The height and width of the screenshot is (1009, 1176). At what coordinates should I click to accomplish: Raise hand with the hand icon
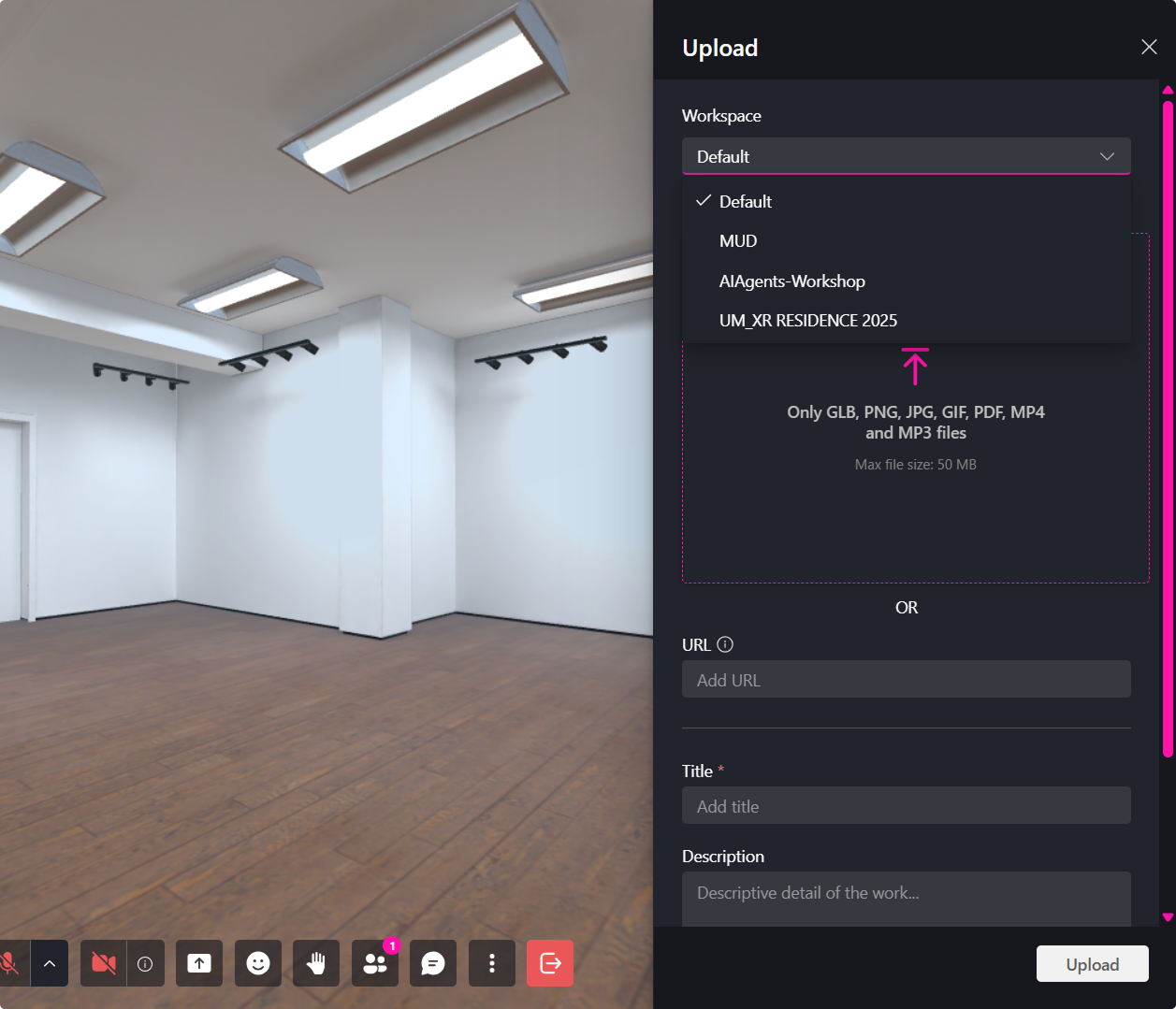316,963
